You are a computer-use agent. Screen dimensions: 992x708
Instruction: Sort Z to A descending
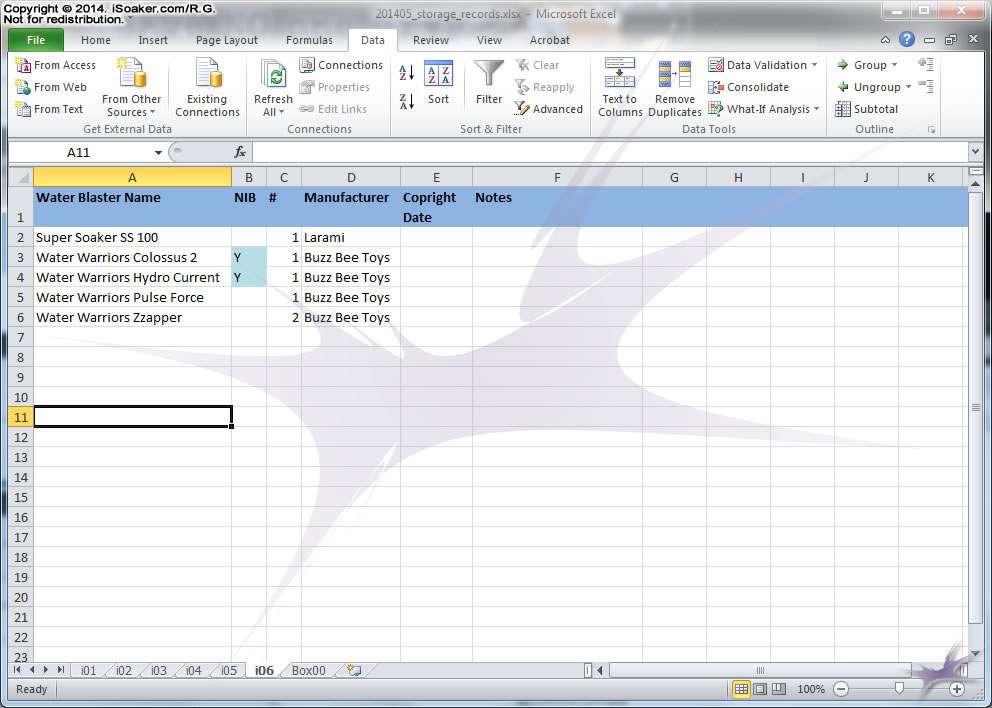[407, 101]
